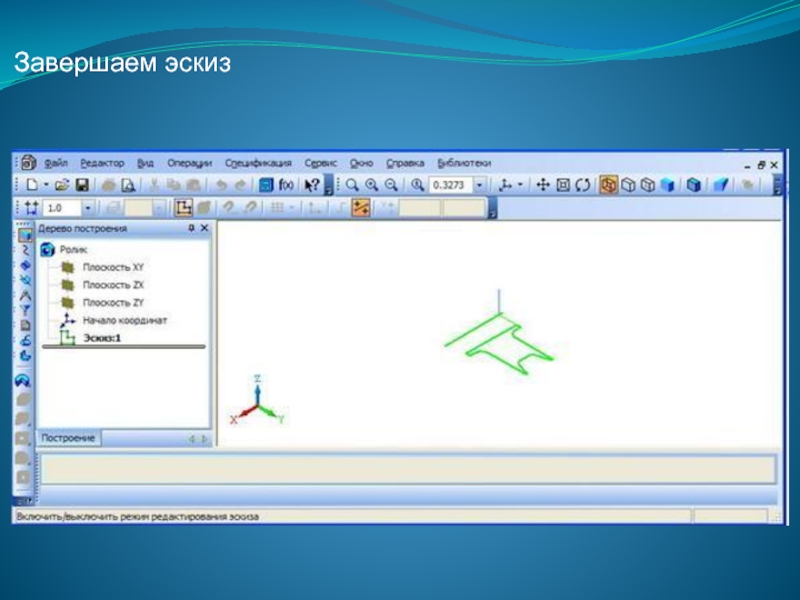Image resolution: width=800 pixels, height=600 pixels.
Task: Select the Zoom window magnifier tool
Action: point(352,185)
